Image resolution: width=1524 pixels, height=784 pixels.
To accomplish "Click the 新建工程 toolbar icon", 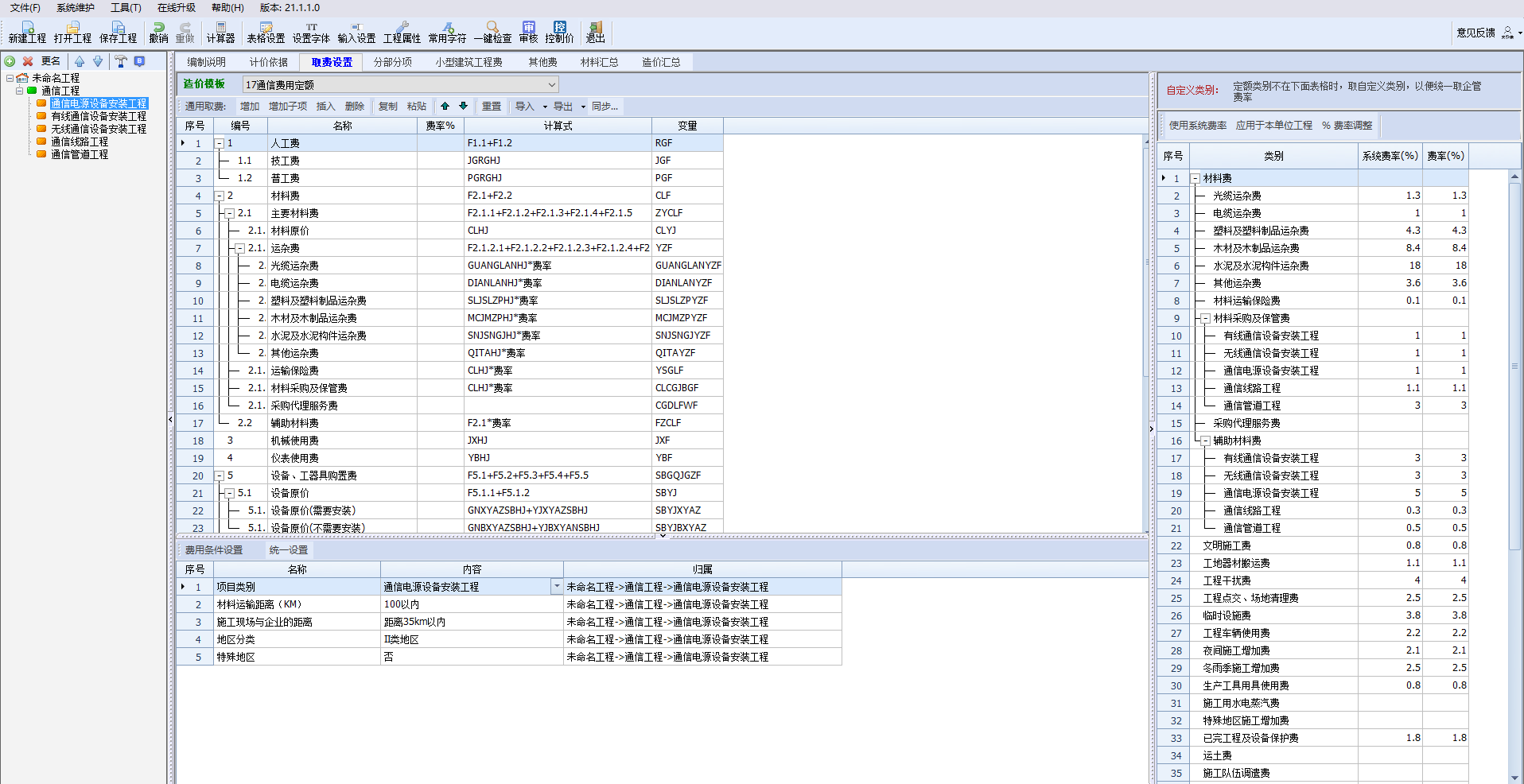I will tap(28, 33).
